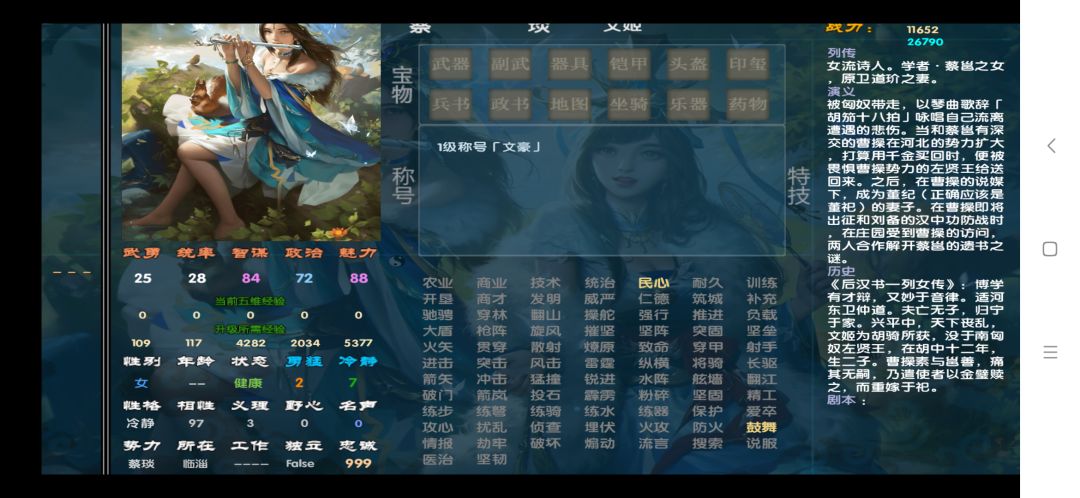Click the 魅力 stat value 88

[358, 278]
